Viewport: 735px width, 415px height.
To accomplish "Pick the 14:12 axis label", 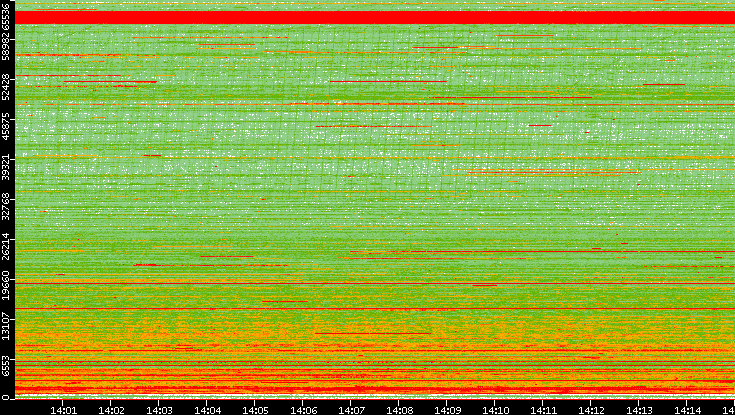I will pos(591,410).
